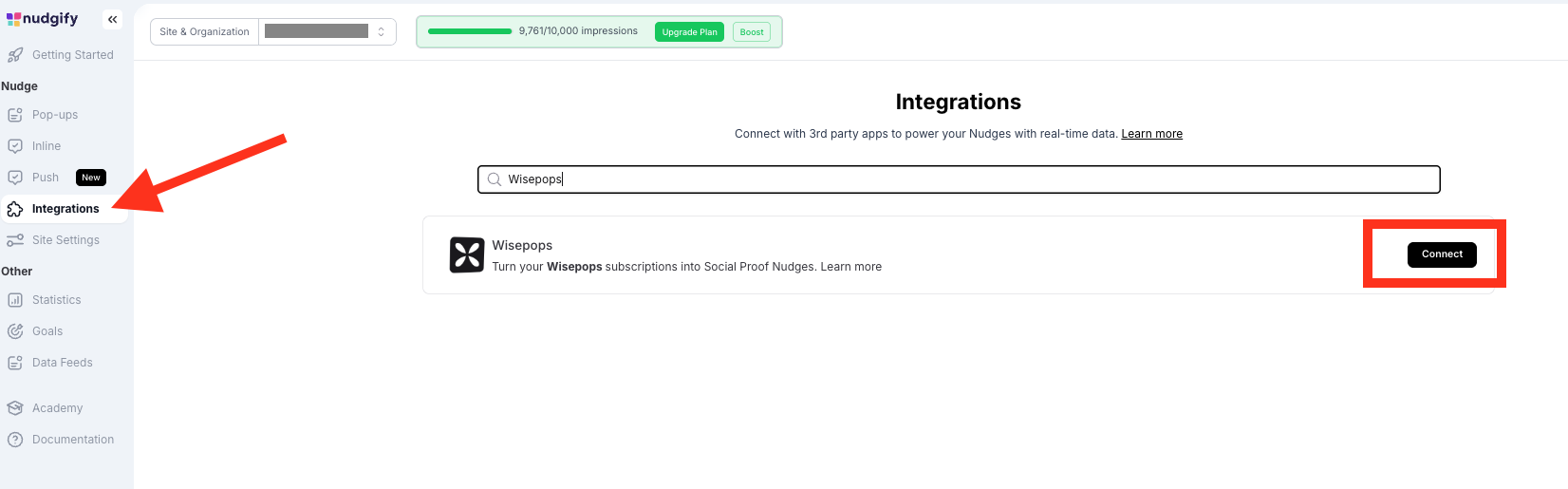Click the Push sidebar icon

(x=15, y=178)
